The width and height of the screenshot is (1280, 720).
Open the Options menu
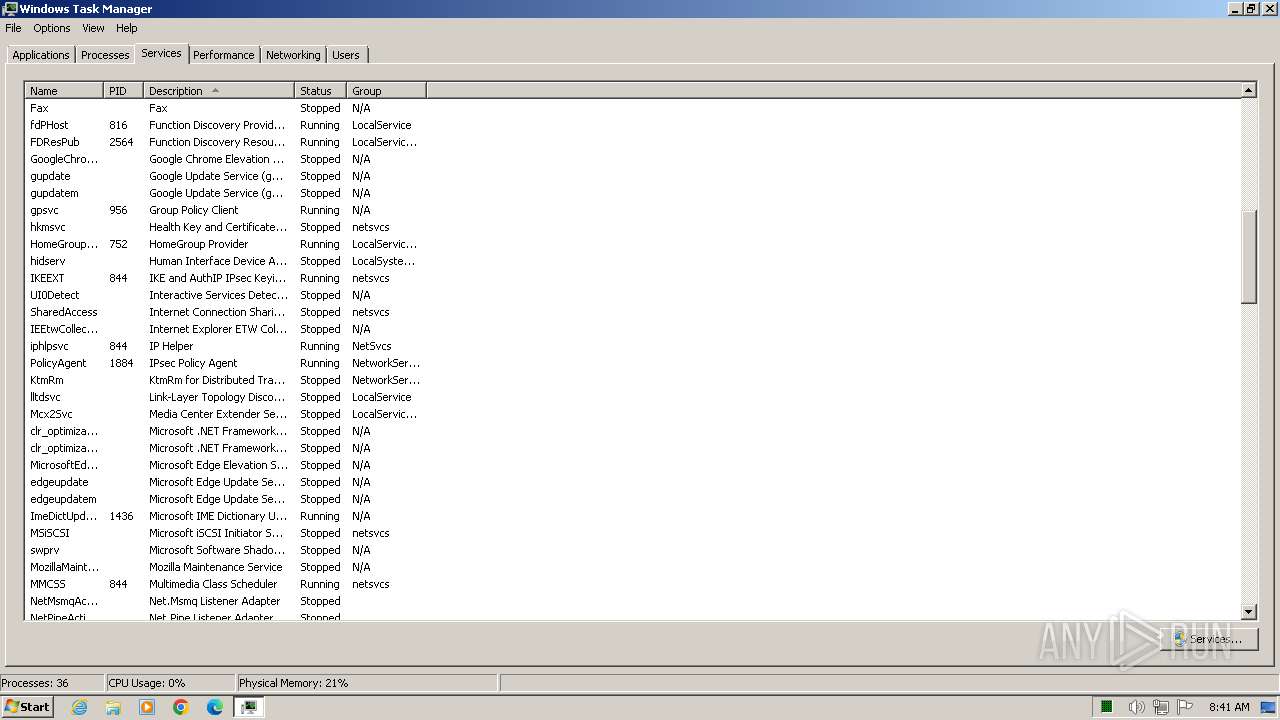click(x=52, y=28)
